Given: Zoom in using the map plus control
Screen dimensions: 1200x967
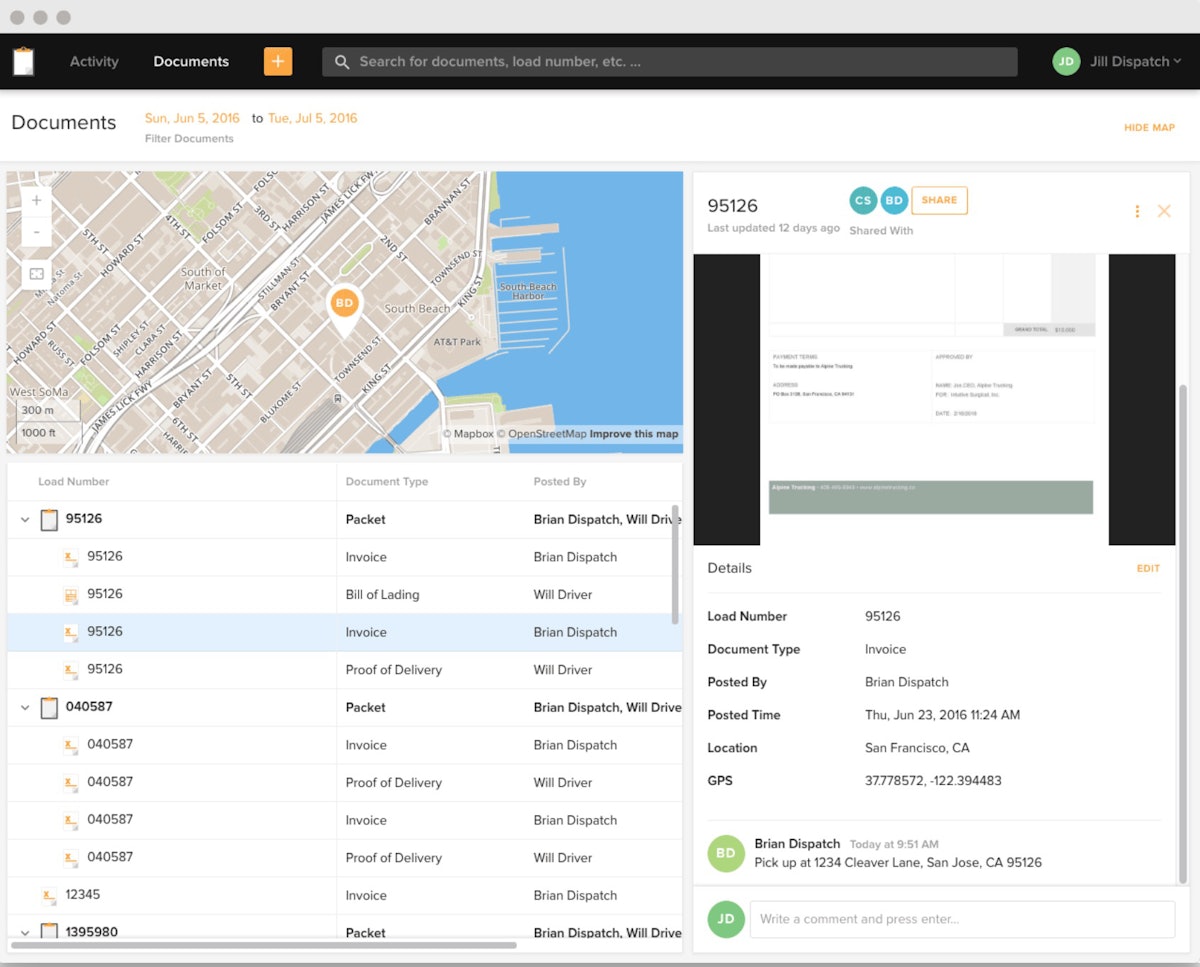Looking at the screenshot, I should coord(35,199).
